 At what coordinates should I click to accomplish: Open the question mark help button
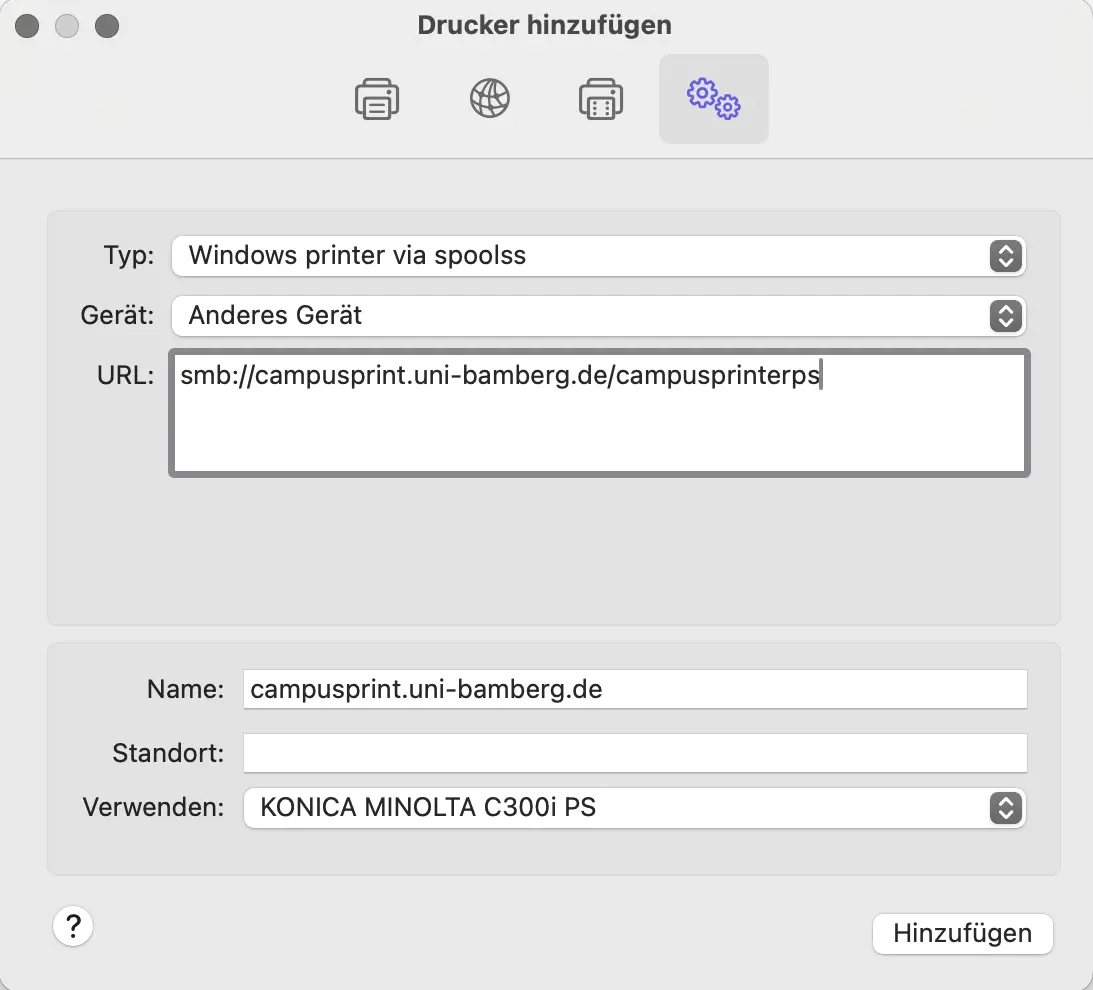(x=73, y=926)
